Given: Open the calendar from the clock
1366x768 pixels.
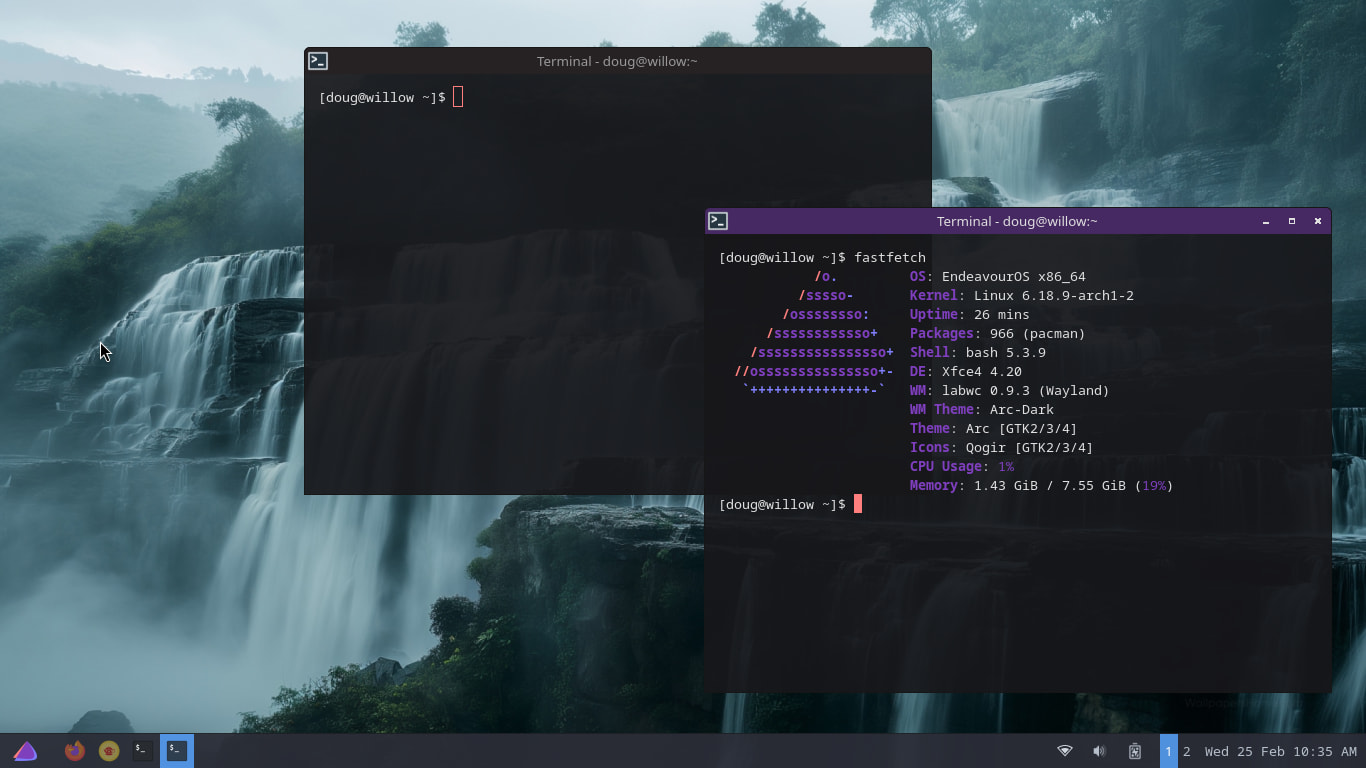Looking at the screenshot, I should click(x=1280, y=751).
